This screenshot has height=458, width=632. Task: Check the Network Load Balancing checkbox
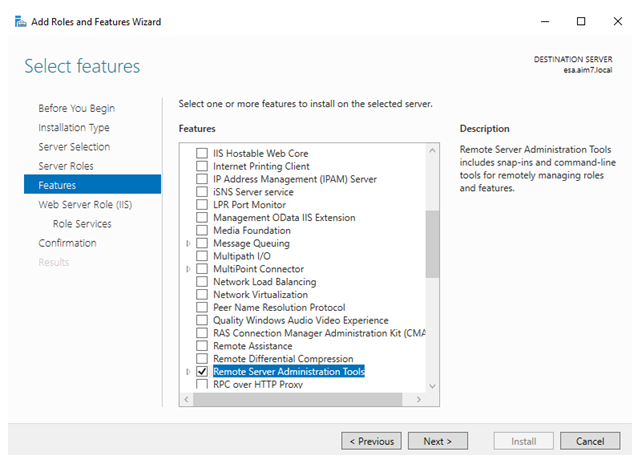click(202, 282)
